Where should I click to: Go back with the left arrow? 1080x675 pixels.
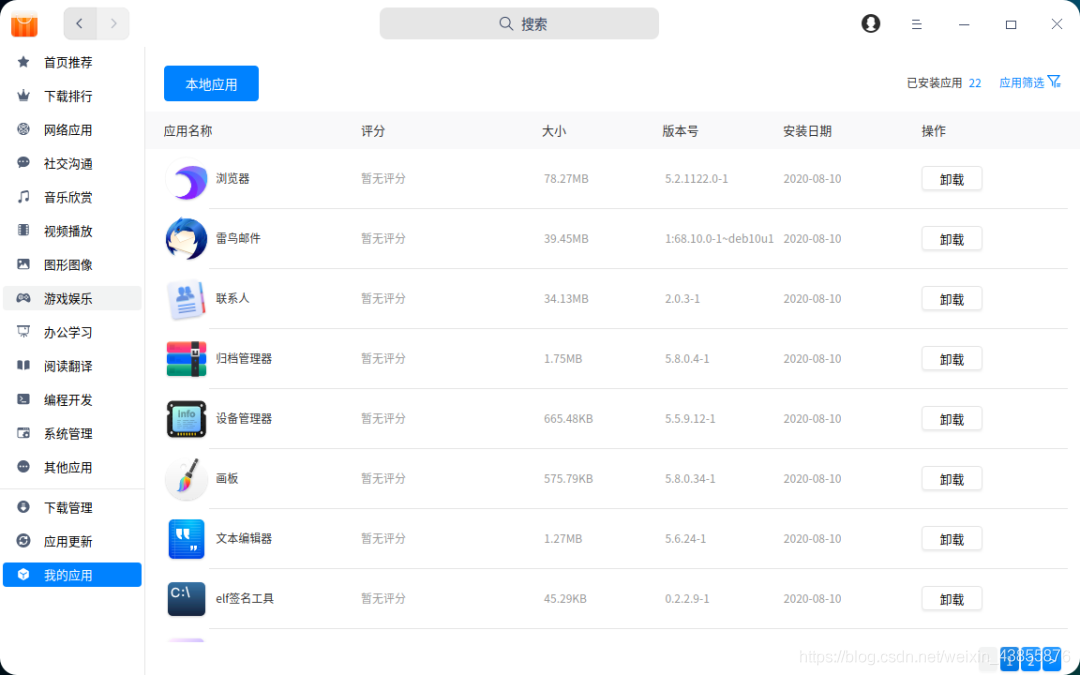click(80, 23)
